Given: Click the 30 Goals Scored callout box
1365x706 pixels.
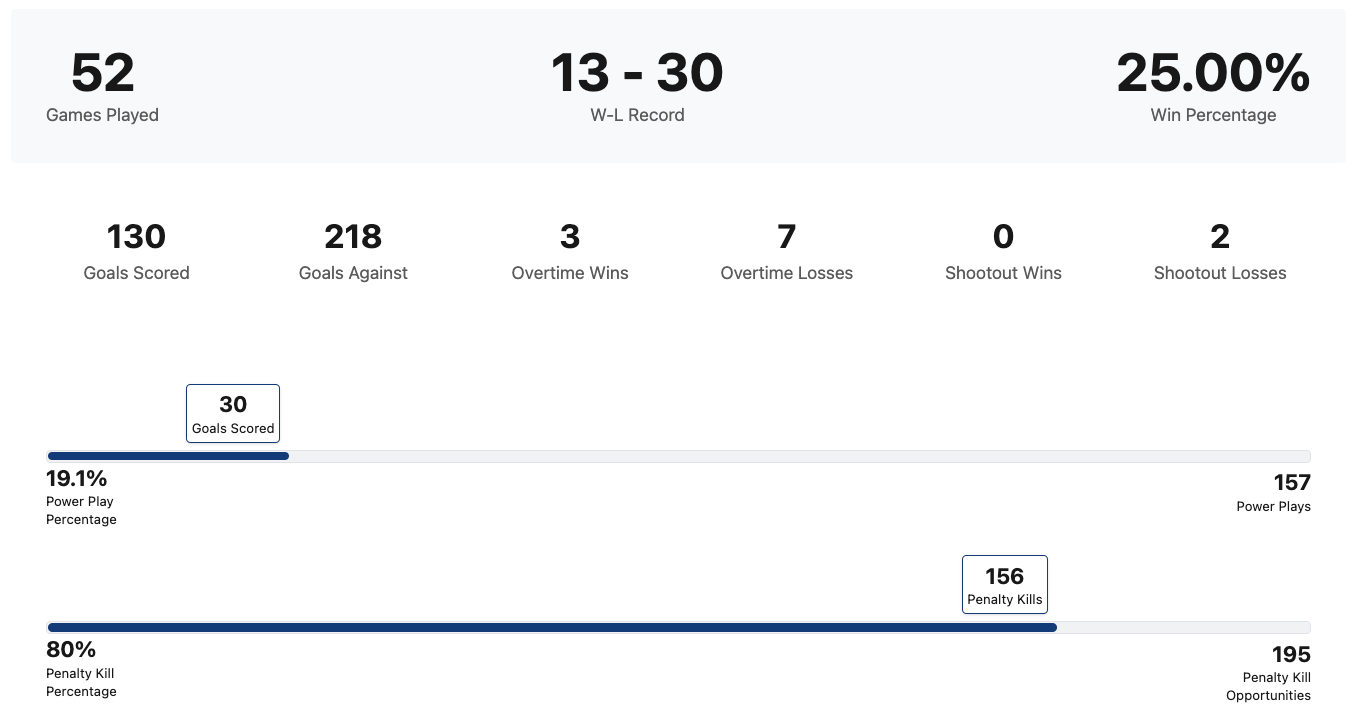Looking at the screenshot, I should tap(233, 414).
